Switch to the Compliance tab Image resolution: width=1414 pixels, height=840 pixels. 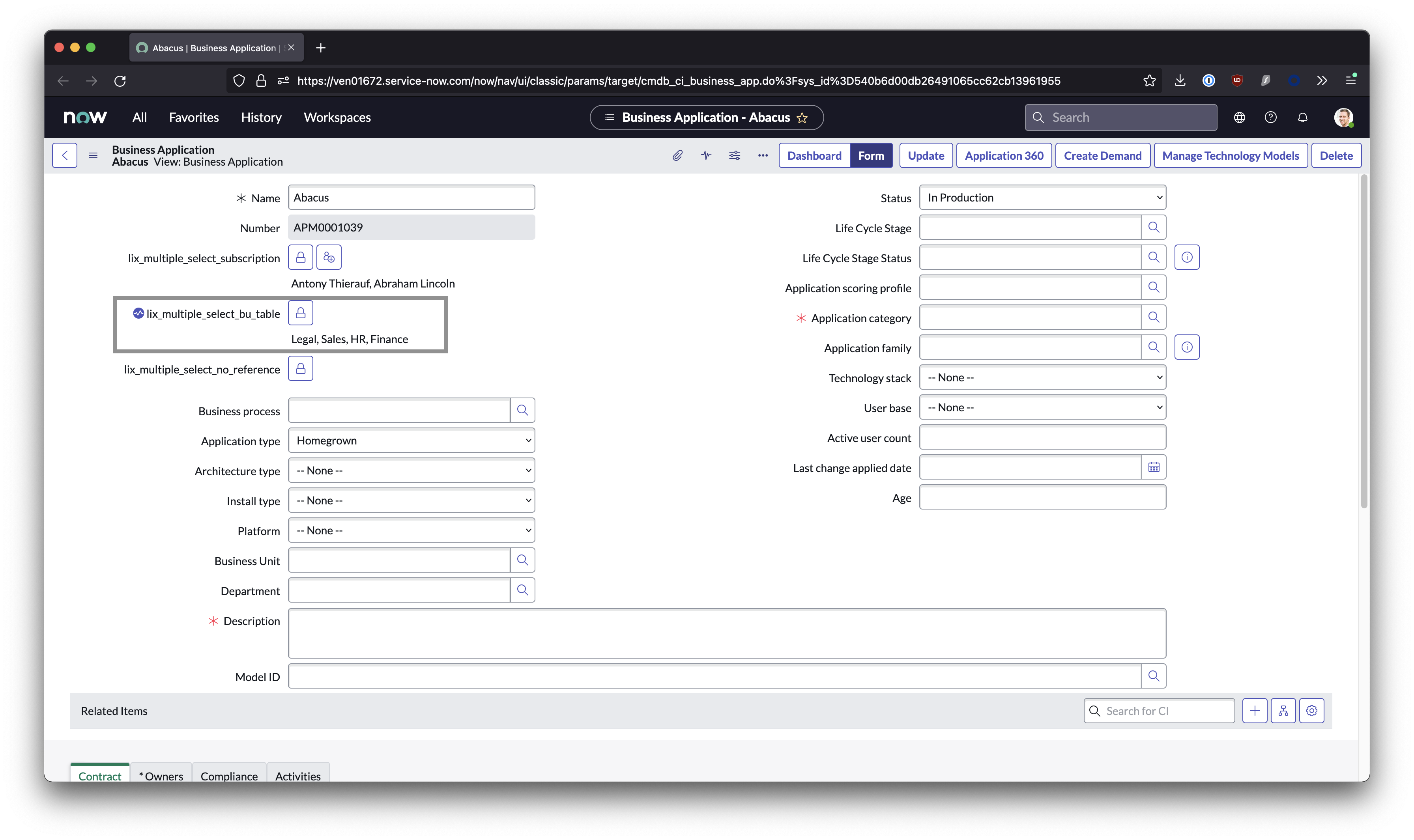tap(229, 775)
